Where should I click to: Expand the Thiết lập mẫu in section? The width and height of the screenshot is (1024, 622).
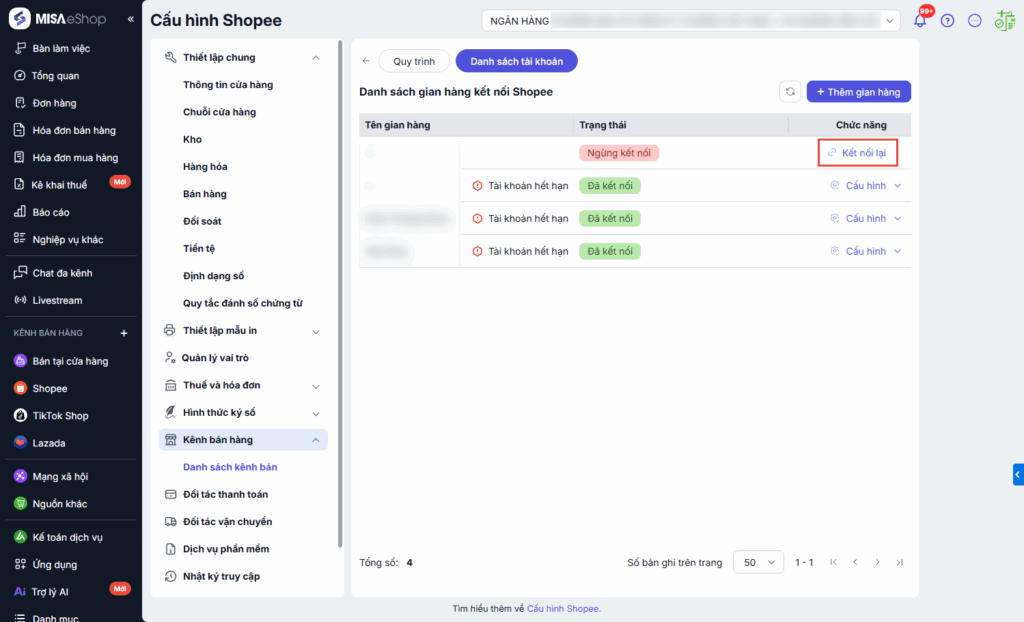pyautogui.click(x=316, y=331)
